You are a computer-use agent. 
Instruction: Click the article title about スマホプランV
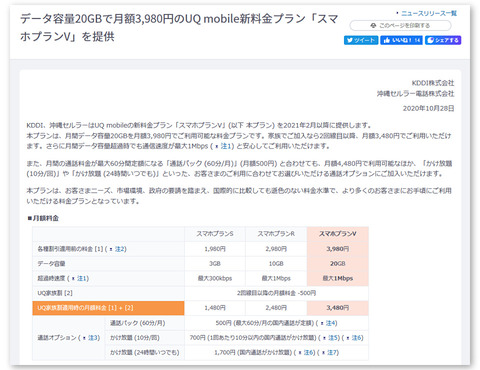coord(179,28)
